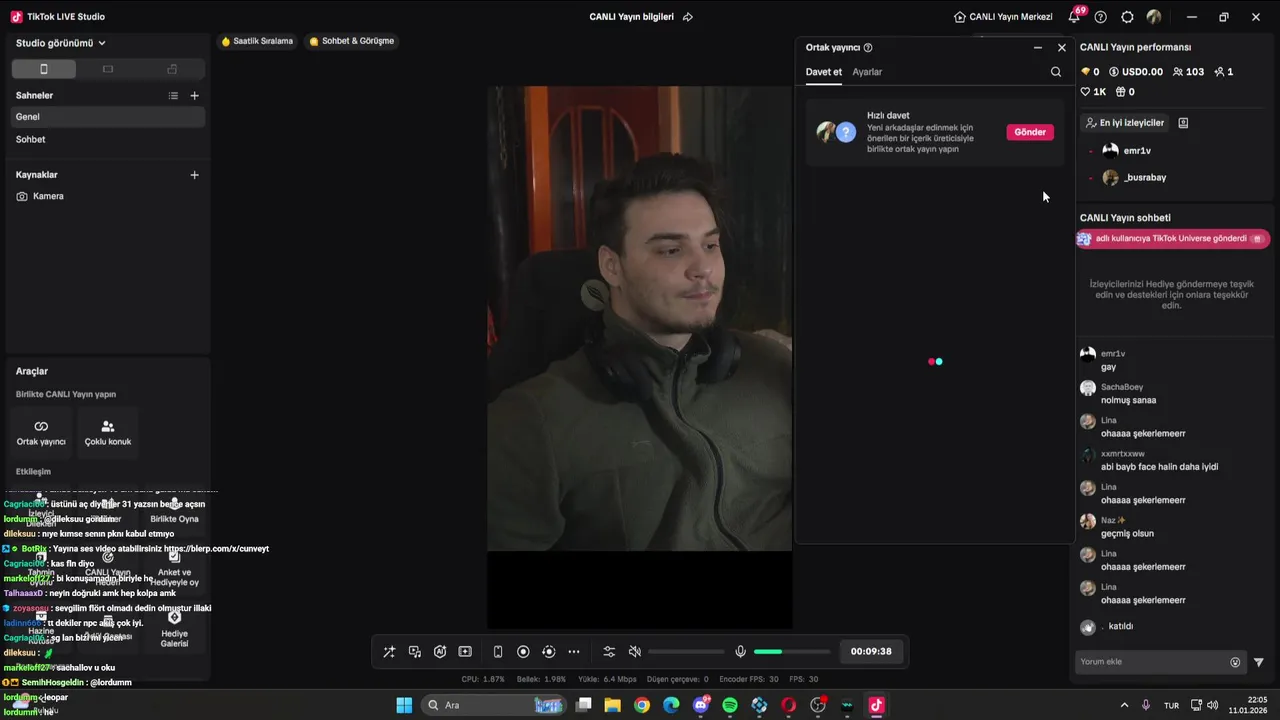
Task: Click the share arrow next to Yayın bilgileri
Action: pyautogui.click(x=688, y=17)
